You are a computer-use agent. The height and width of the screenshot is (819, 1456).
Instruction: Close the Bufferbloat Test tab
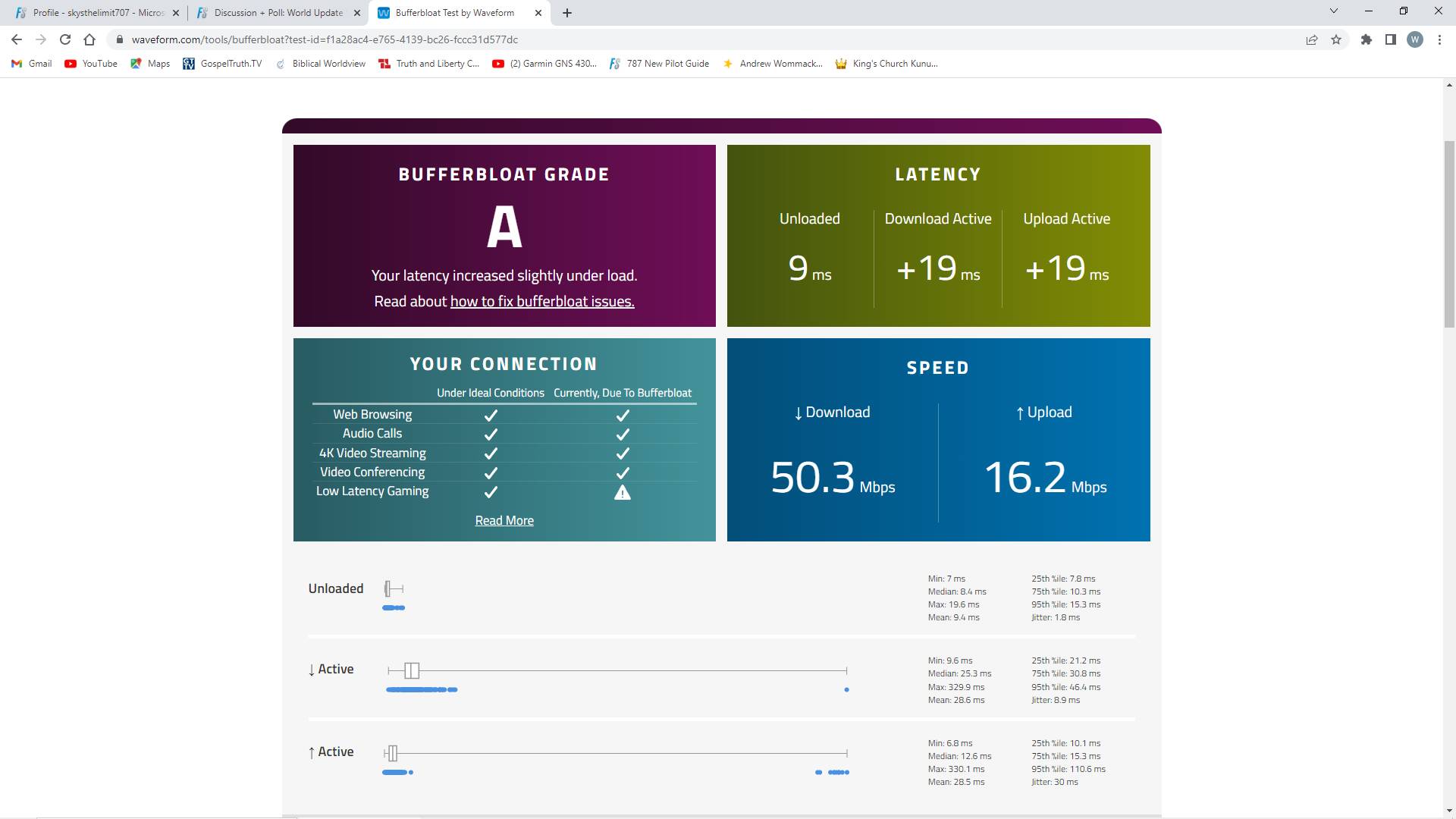[538, 13]
